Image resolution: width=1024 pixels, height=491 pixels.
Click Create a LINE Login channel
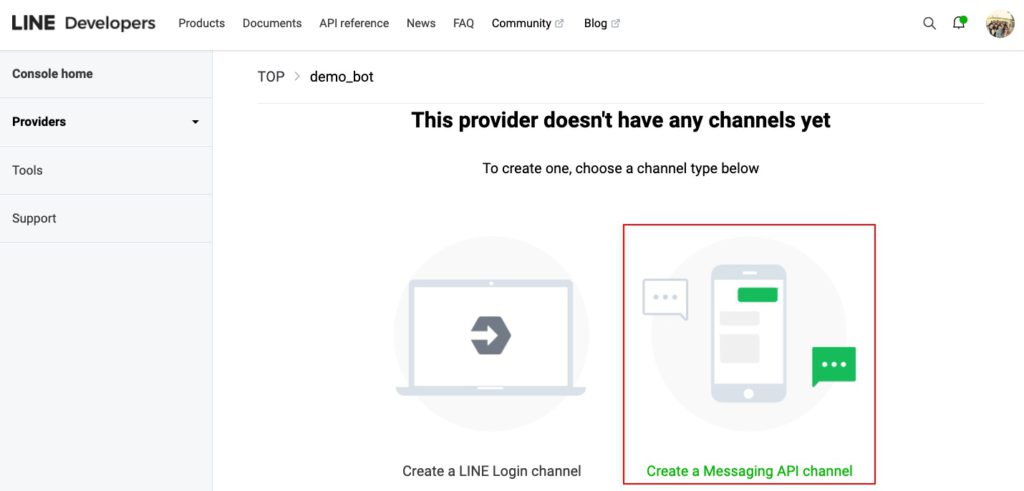click(492, 471)
